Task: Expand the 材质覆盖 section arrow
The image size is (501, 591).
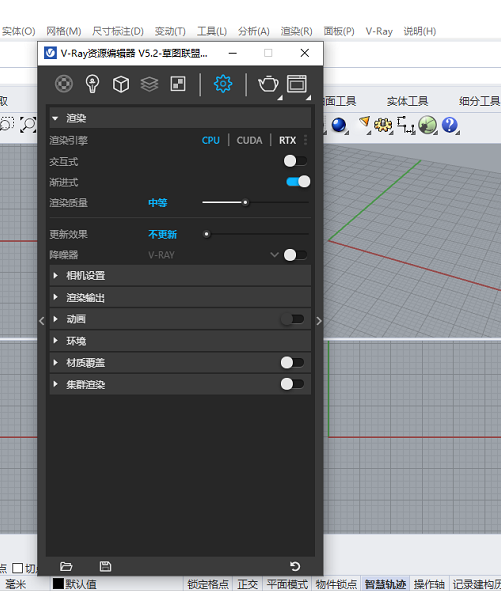Action: pyautogui.click(x=55, y=363)
